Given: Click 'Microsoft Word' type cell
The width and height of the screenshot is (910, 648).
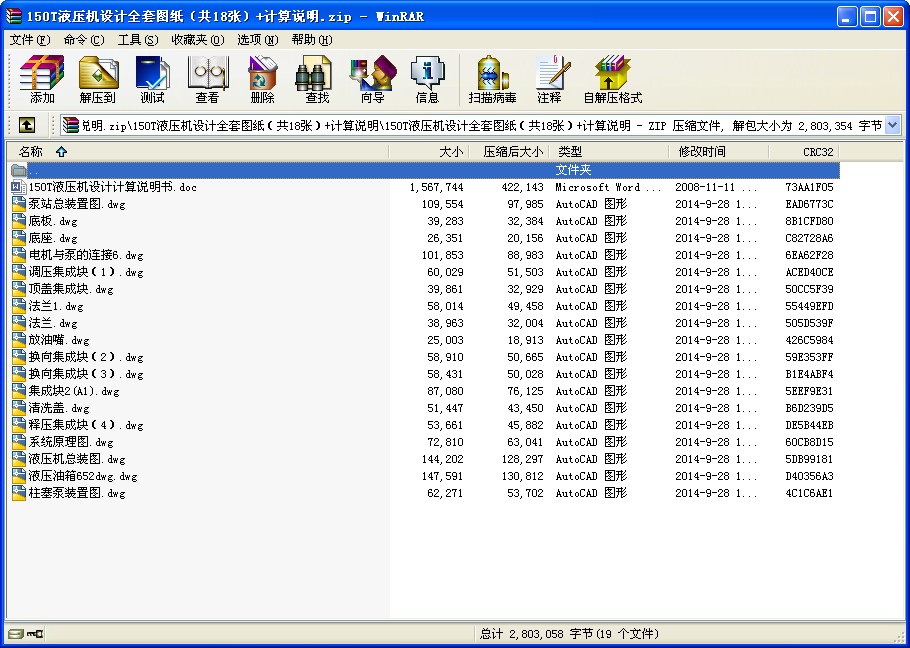Looking at the screenshot, I should click(x=608, y=187).
